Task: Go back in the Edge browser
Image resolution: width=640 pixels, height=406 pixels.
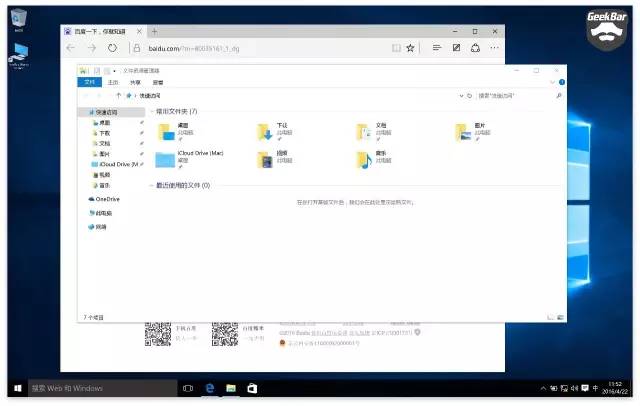Action: tap(71, 48)
